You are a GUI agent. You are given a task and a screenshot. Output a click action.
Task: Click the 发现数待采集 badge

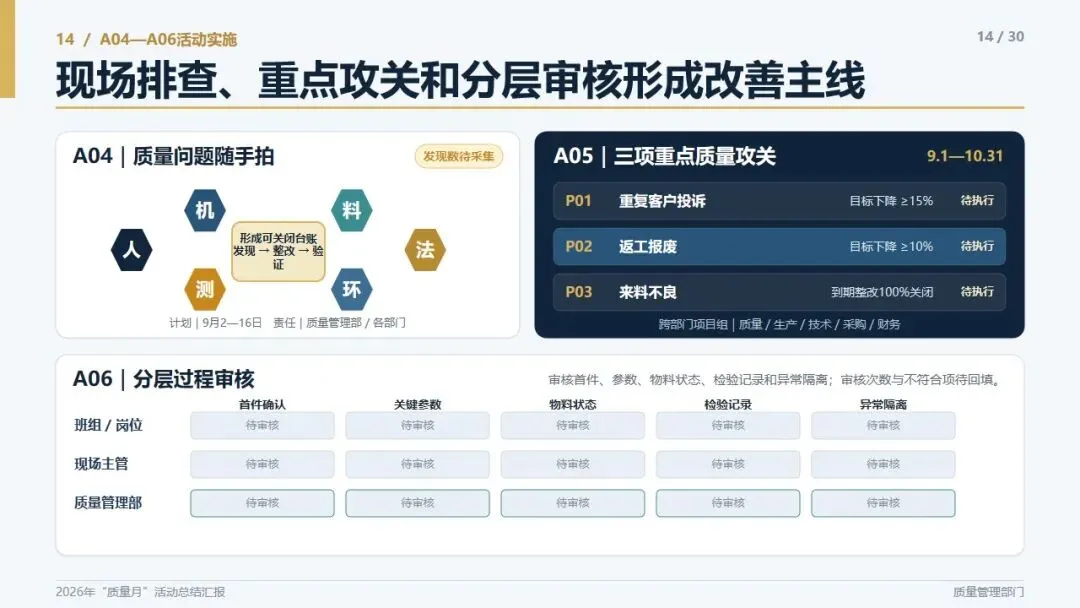click(459, 156)
